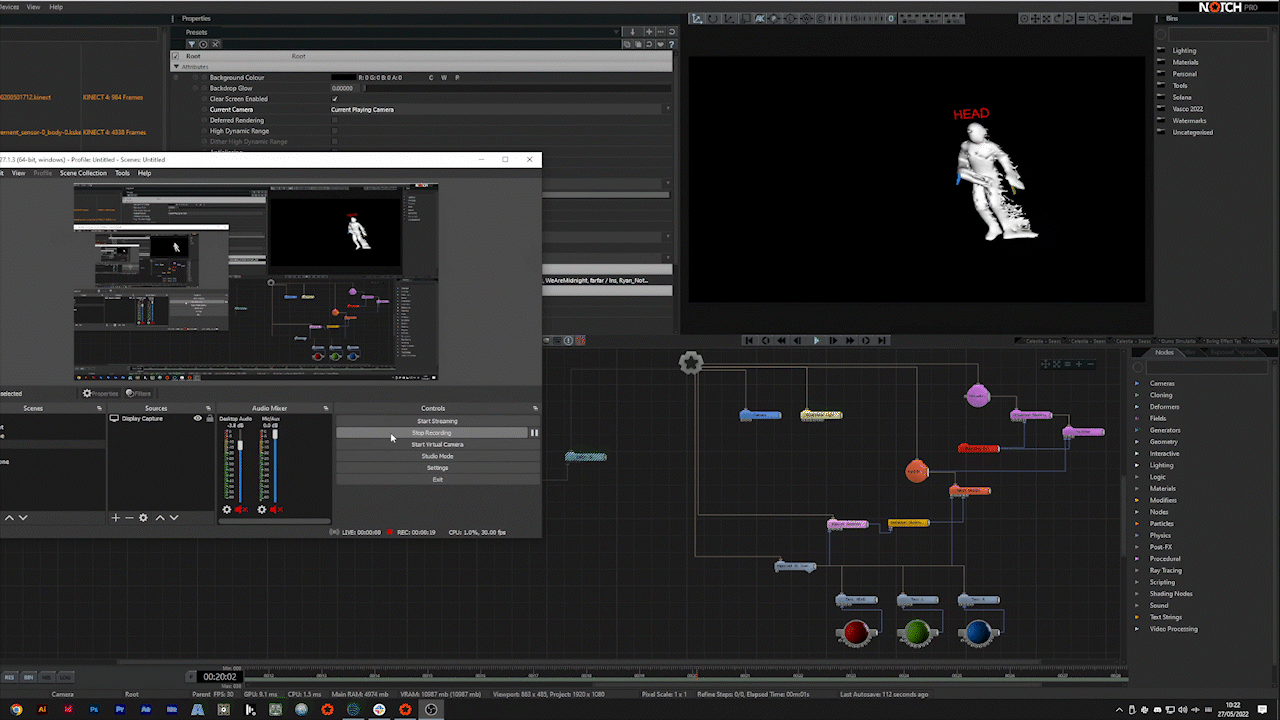Open OBS View menu
Image resolution: width=1280 pixels, height=720 pixels.
point(19,173)
